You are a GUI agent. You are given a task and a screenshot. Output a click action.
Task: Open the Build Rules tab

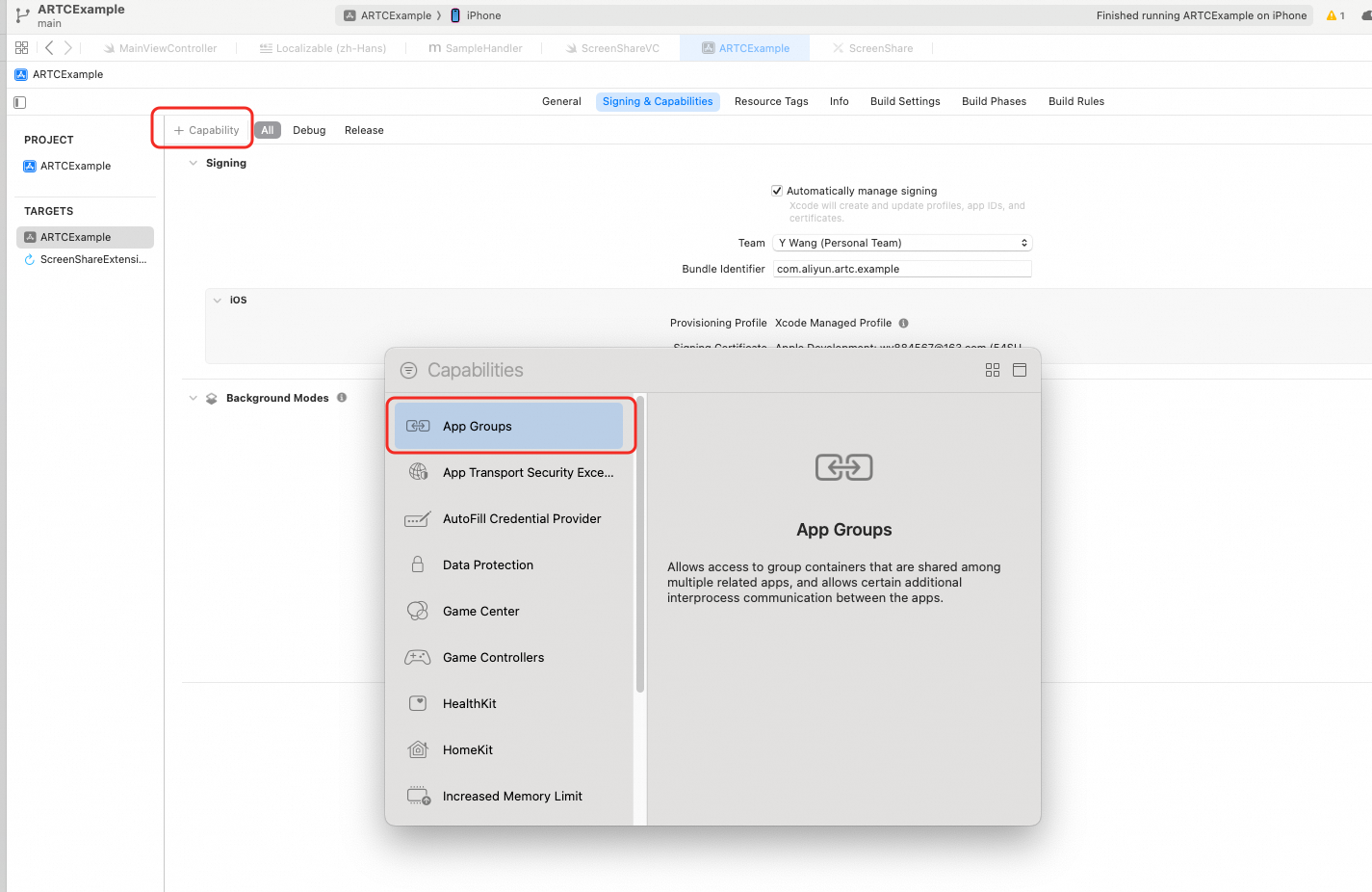[1076, 101]
